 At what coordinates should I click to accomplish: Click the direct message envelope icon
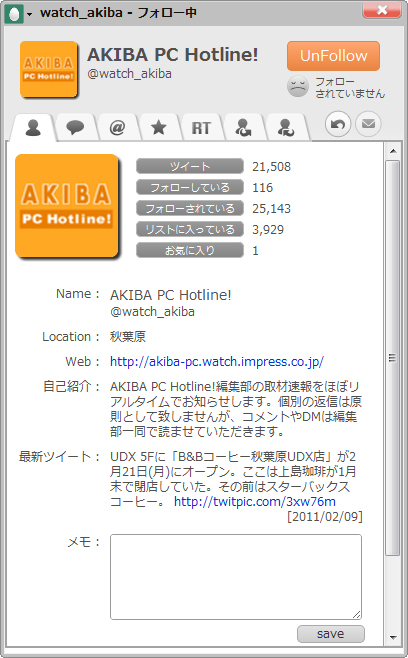pos(368,124)
